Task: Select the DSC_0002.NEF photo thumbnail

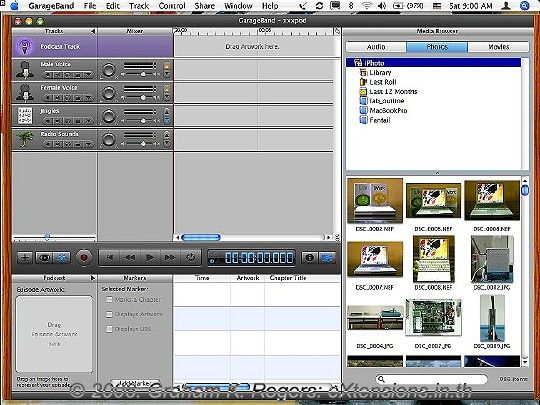Action: [375, 201]
